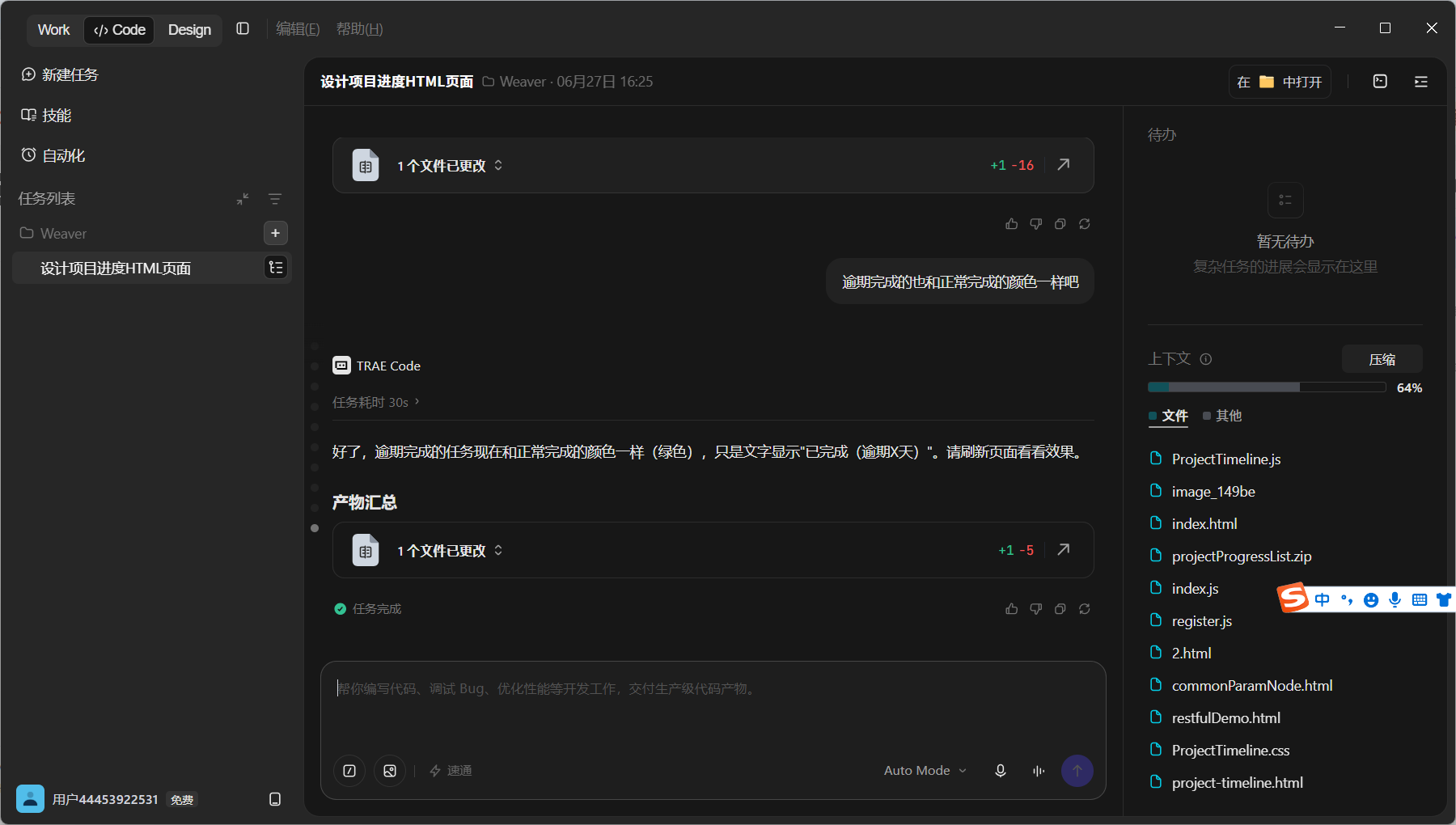Screen dimensions: 1456x825
Task: Regenerate the first response
Action: (x=1085, y=224)
